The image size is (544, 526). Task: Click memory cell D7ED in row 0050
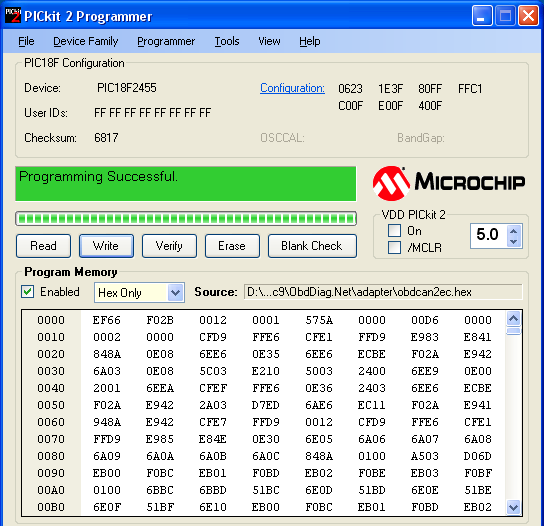click(266, 405)
